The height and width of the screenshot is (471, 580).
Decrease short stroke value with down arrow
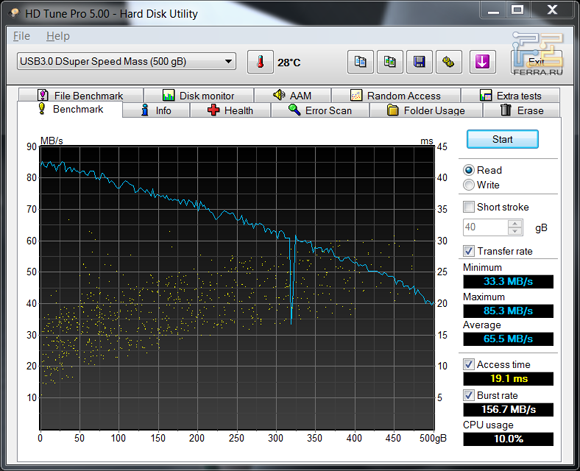[x=515, y=231]
